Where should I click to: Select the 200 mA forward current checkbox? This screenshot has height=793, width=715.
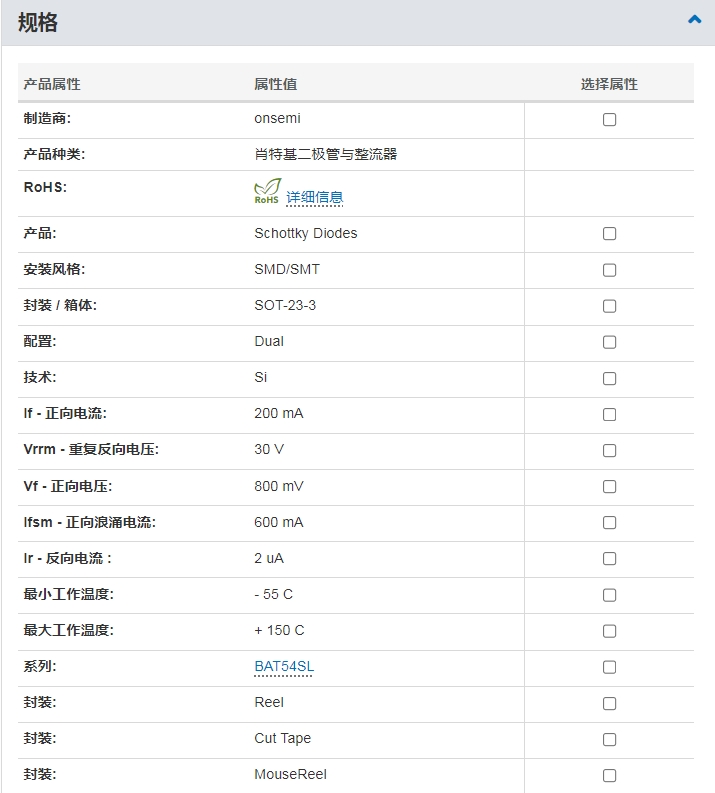609,414
